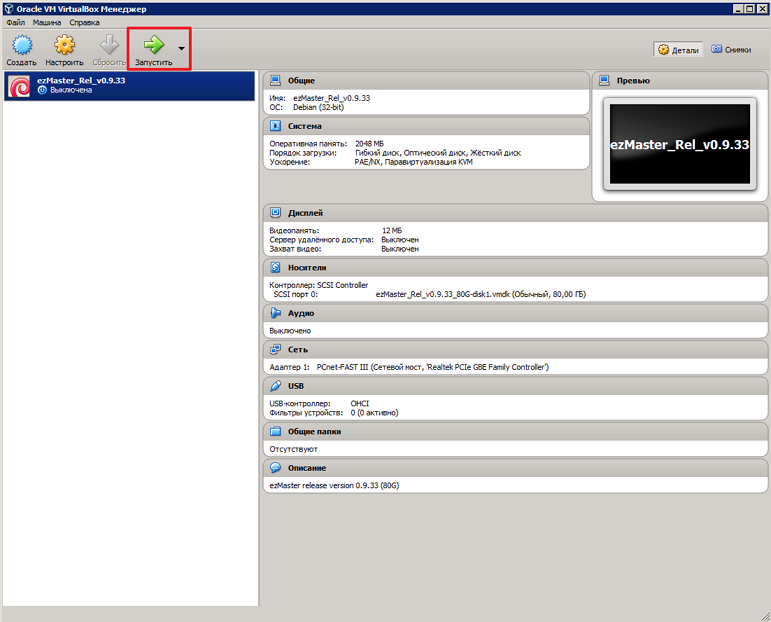The height and width of the screenshot is (622, 771).
Task: Click the PCnet-FAST III adapter text
Action: [x=432, y=367]
